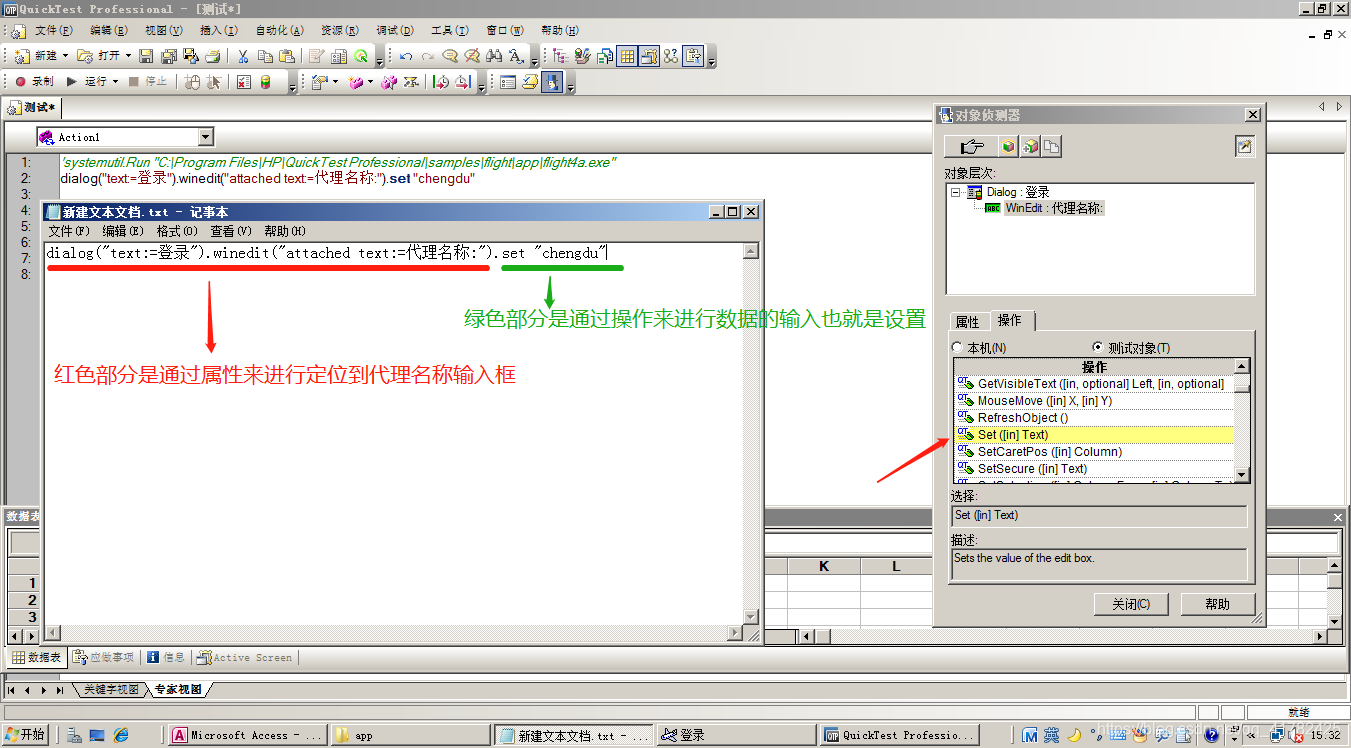This screenshot has width=1351, height=748.
Task: Select the 测试对象(T) radio button
Action: coord(1098,347)
